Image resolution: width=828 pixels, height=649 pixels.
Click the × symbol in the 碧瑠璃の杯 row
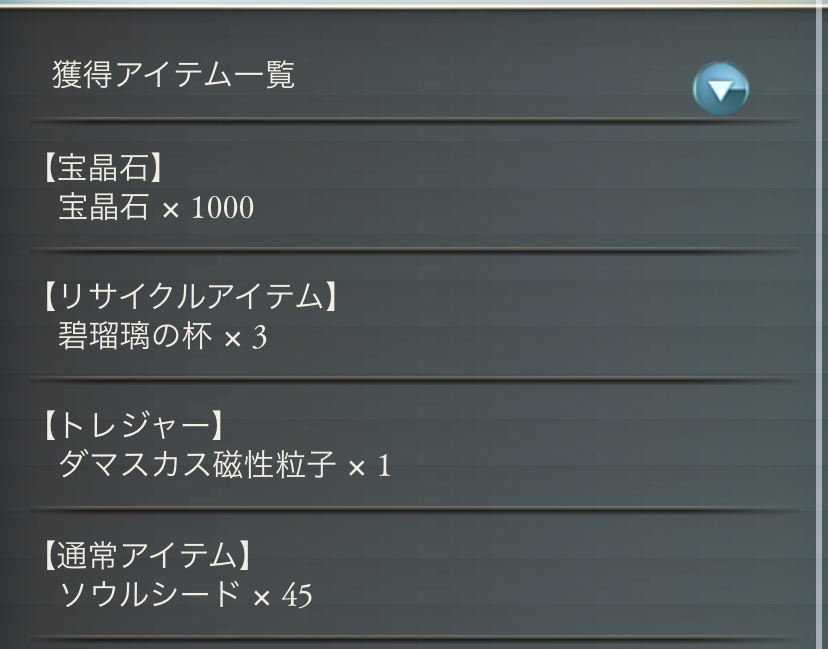coord(232,339)
